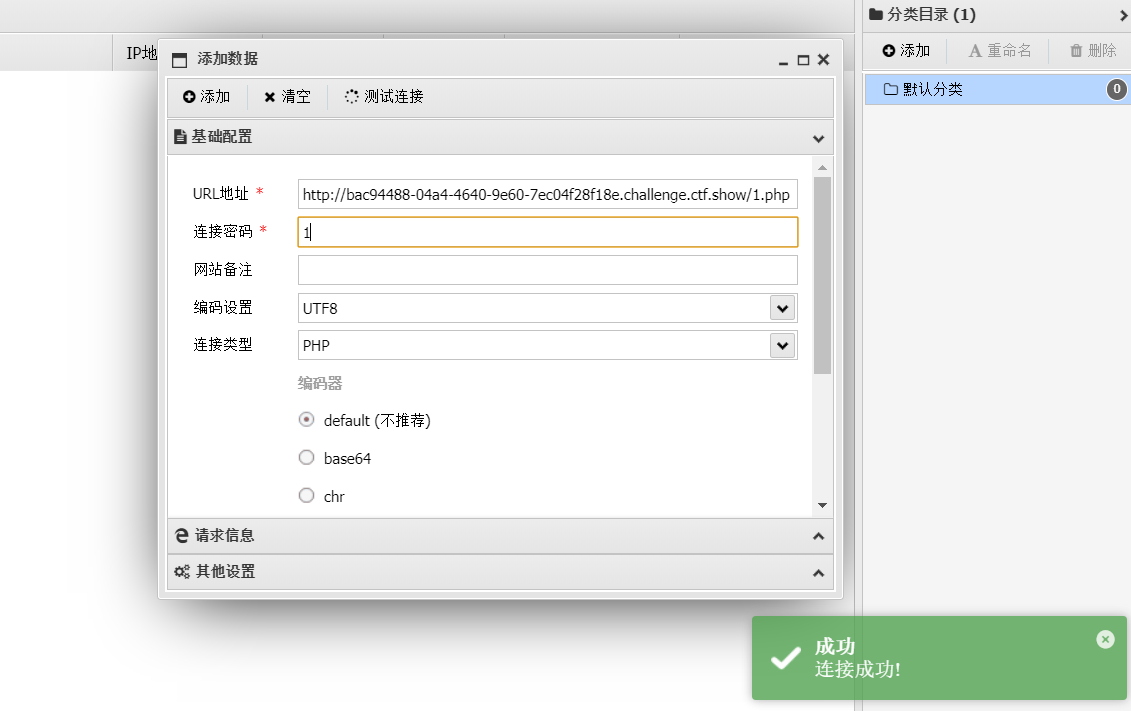
Task: Click the plus icon on the dialog 添加 button
Action: pos(189,97)
